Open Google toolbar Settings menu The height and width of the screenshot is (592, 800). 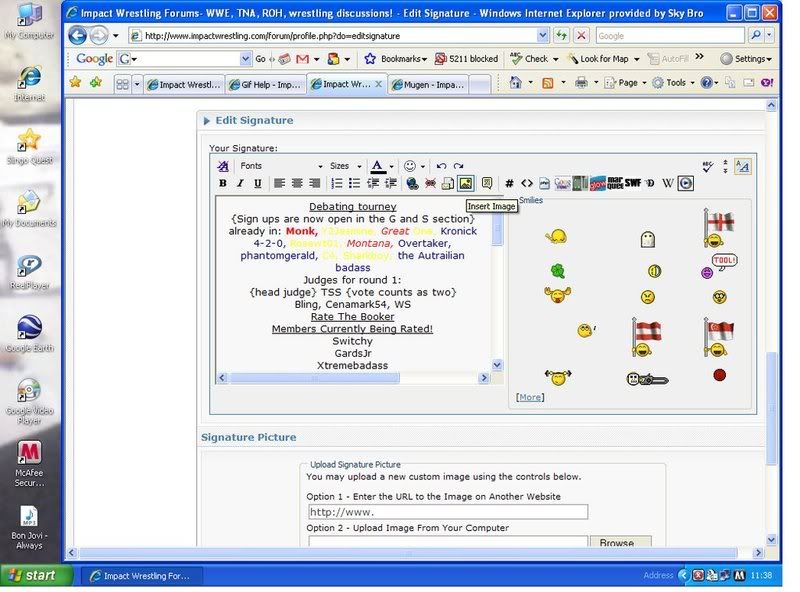click(x=746, y=59)
